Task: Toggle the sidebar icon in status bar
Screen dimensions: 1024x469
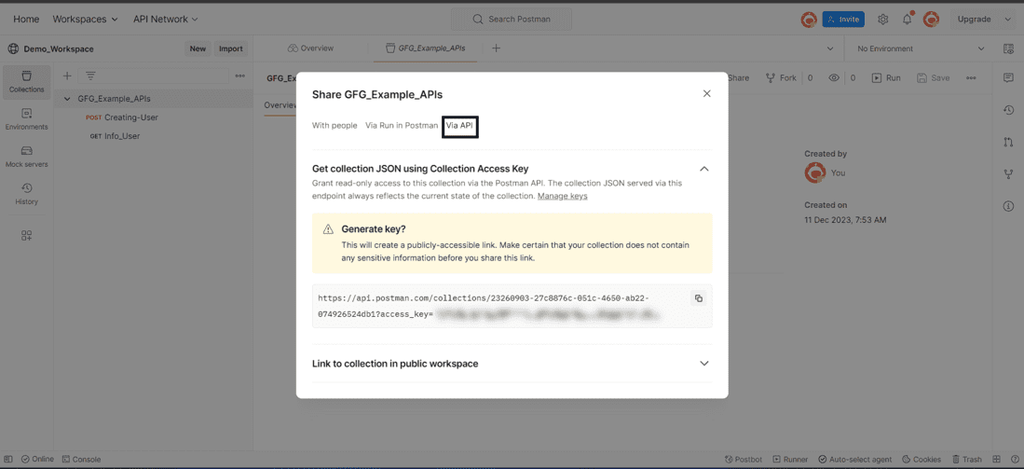Action: pos(8,460)
